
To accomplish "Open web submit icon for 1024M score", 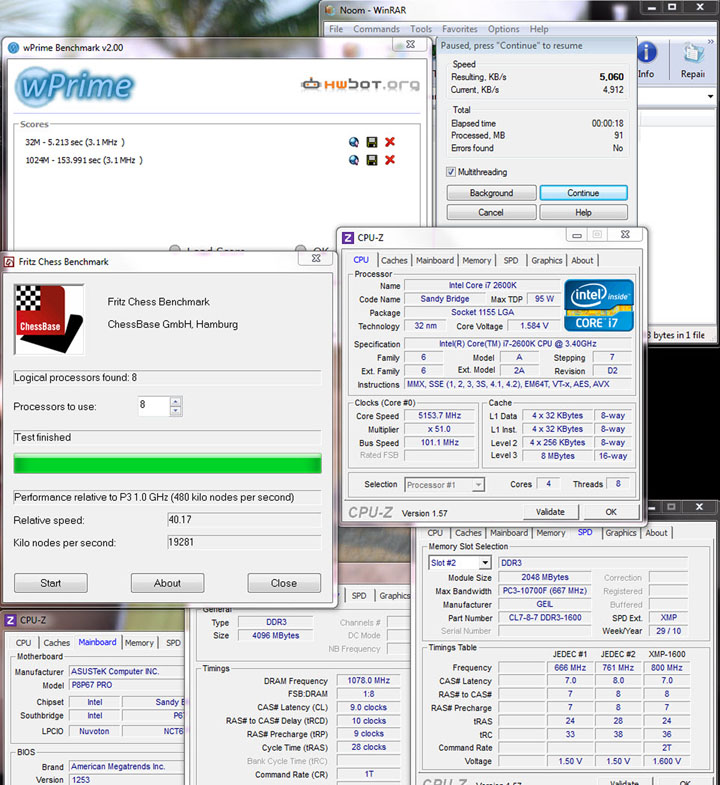I will pos(353,160).
